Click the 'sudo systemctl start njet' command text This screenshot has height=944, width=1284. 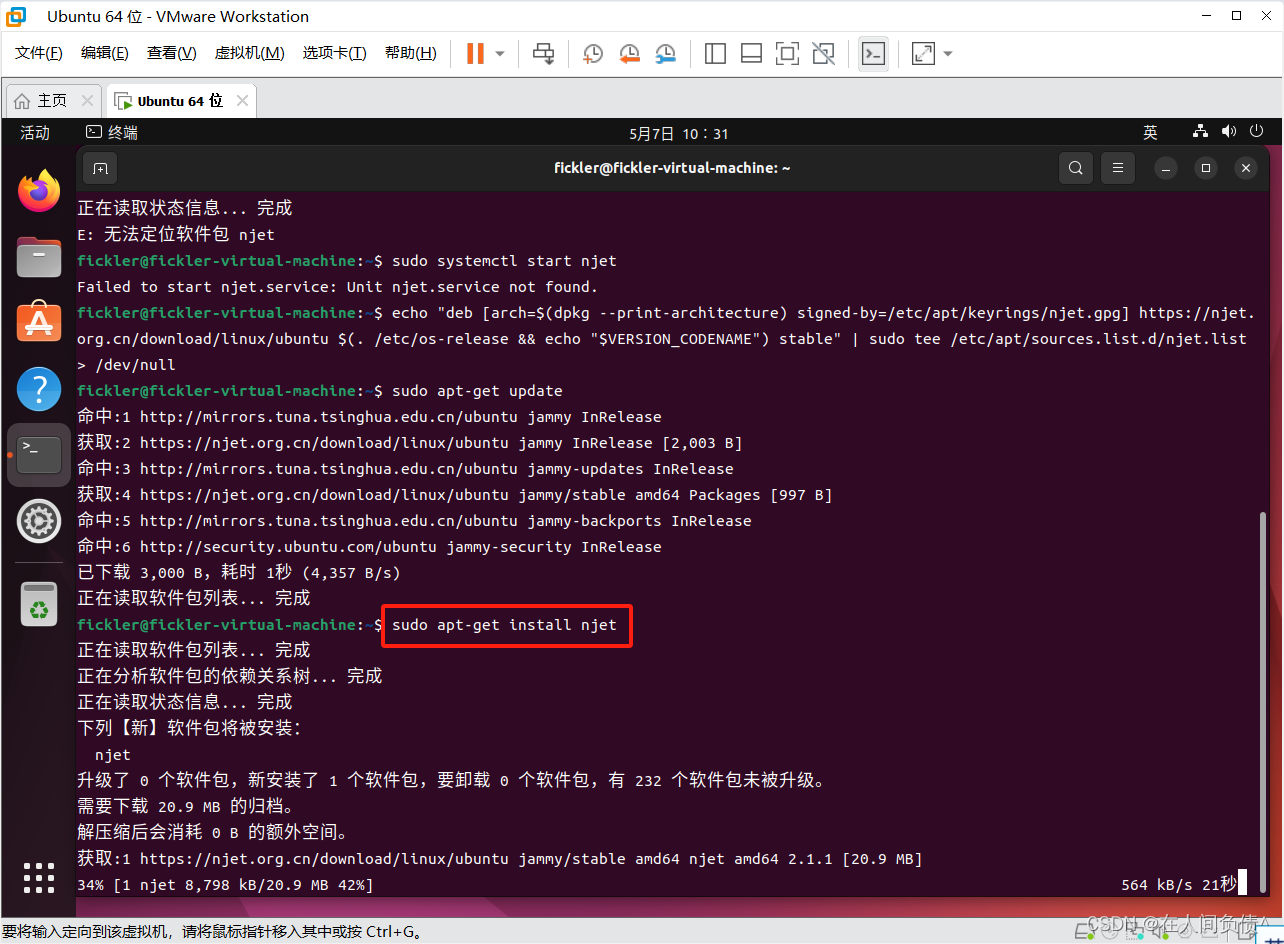[x=504, y=261]
